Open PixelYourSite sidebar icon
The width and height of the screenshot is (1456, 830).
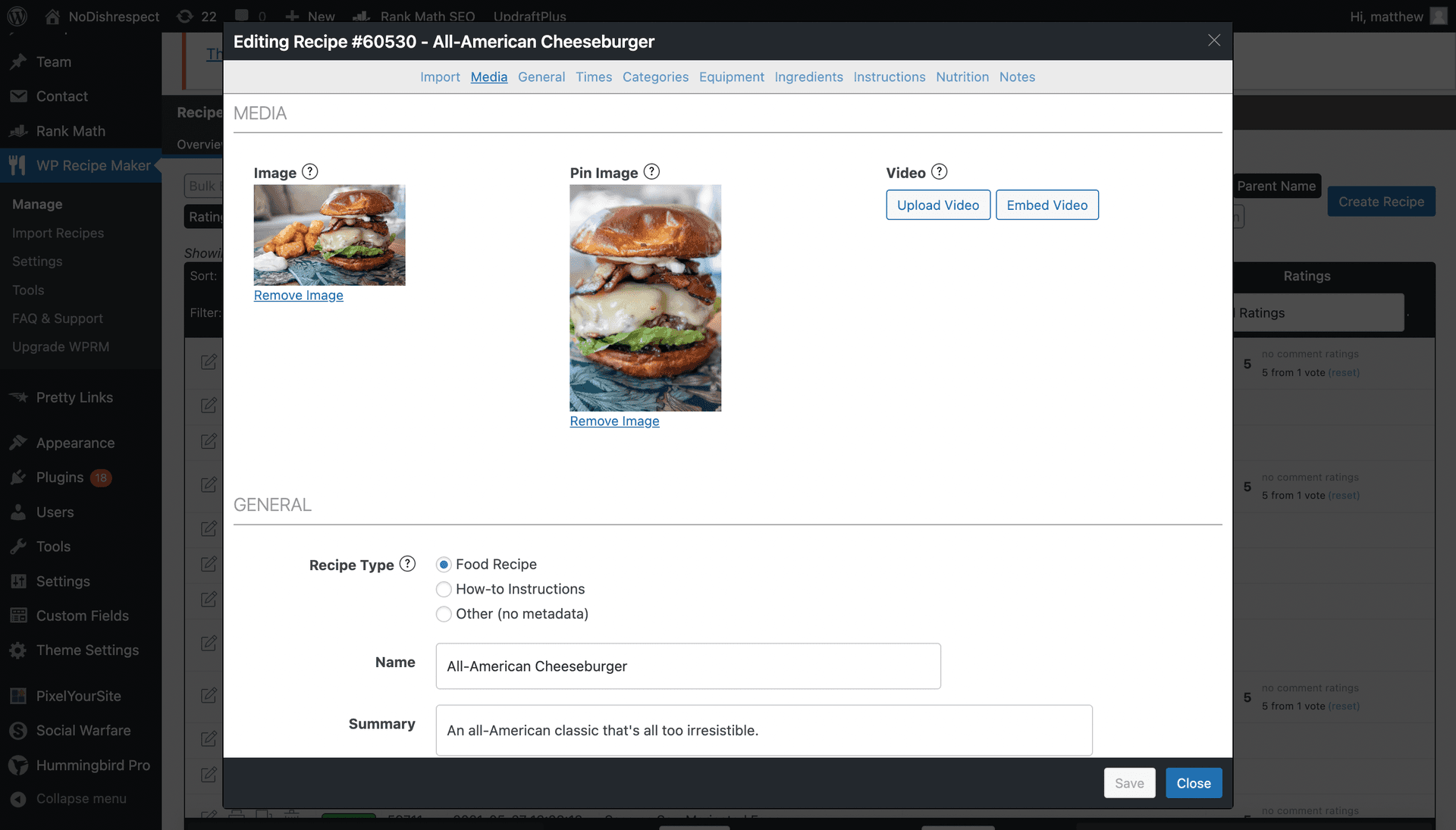(x=18, y=696)
